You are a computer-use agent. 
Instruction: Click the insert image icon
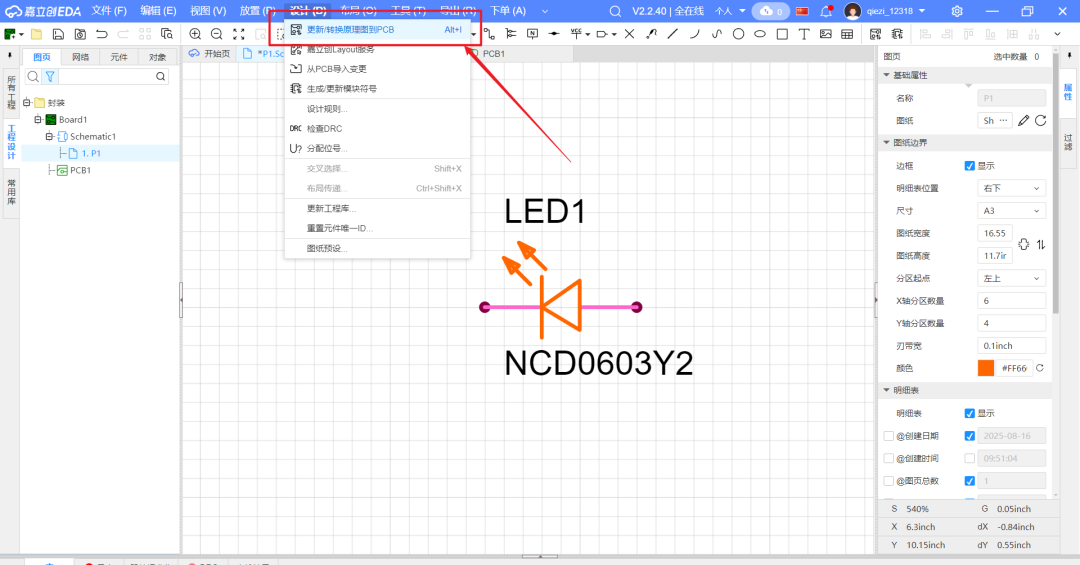pyautogui.click(x=825, y=34)
